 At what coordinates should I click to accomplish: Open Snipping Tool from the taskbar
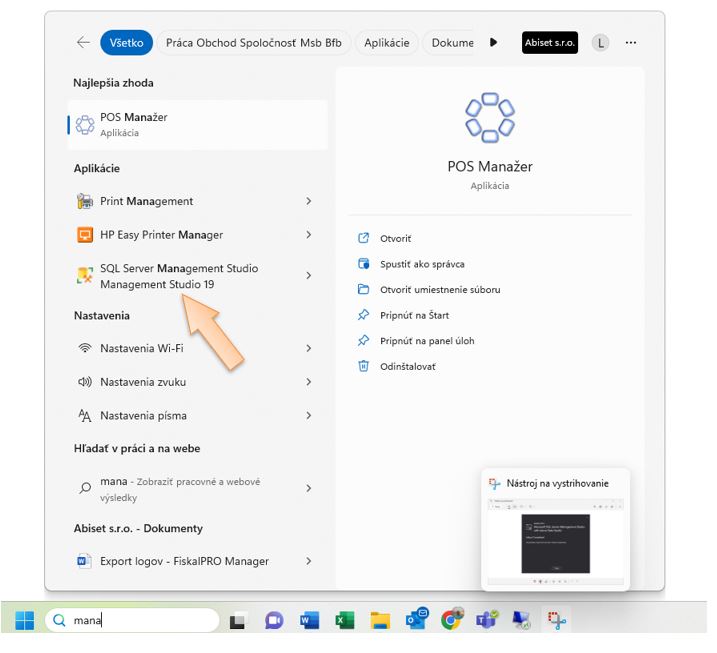(x=557, y=621)
